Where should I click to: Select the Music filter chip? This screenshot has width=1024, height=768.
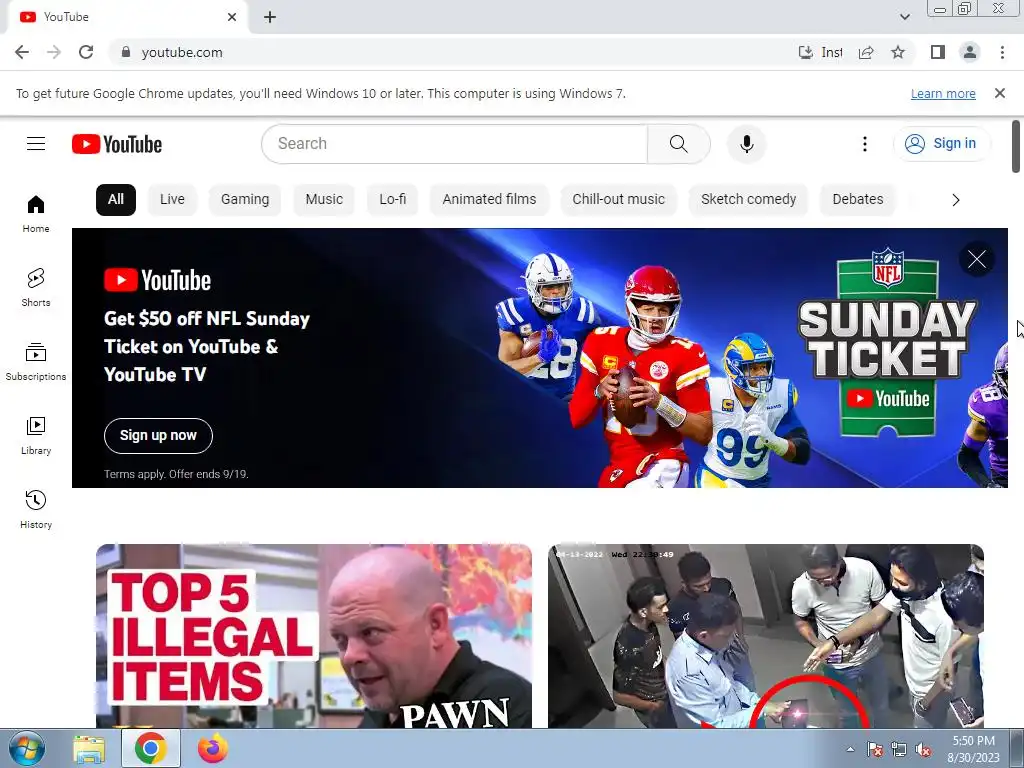click(324, 200)
